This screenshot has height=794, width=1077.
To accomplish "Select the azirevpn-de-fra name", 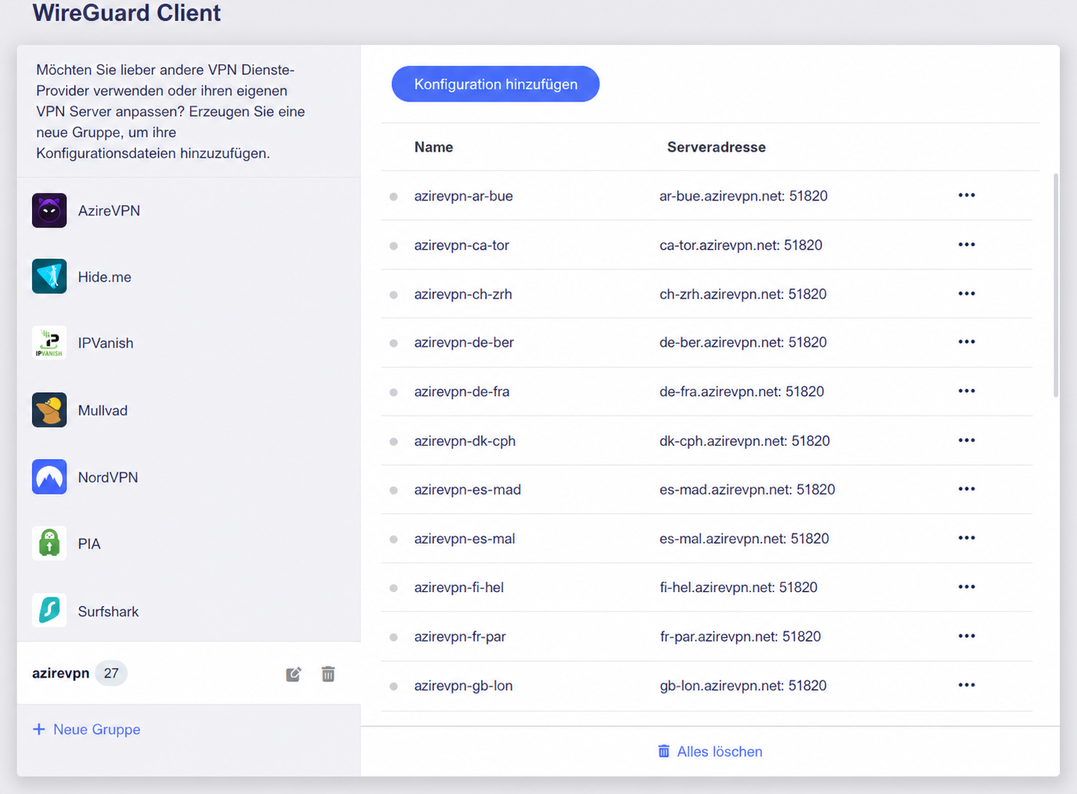I will tap(462, 392).
